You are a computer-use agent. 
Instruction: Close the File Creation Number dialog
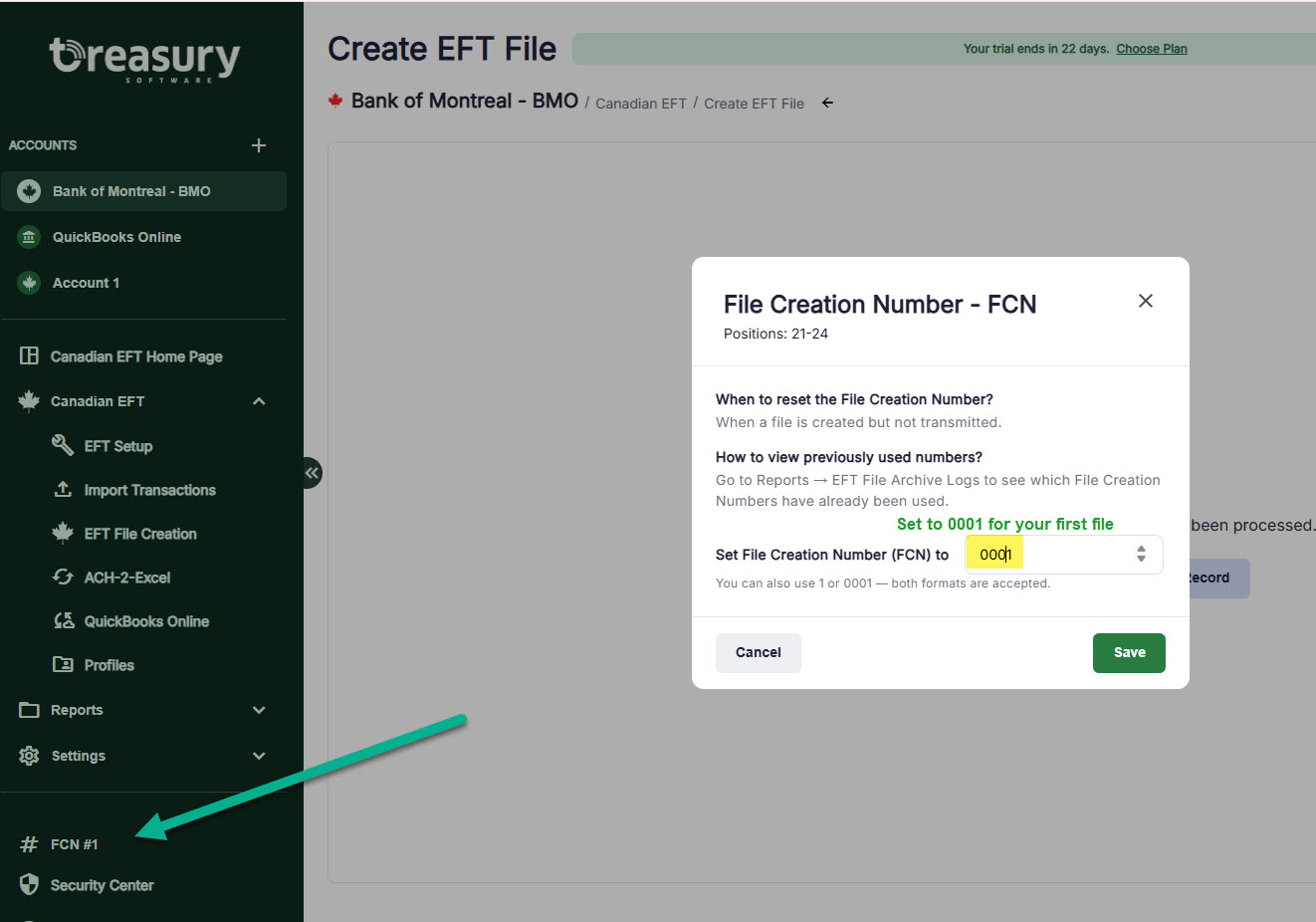(1146, 301)
